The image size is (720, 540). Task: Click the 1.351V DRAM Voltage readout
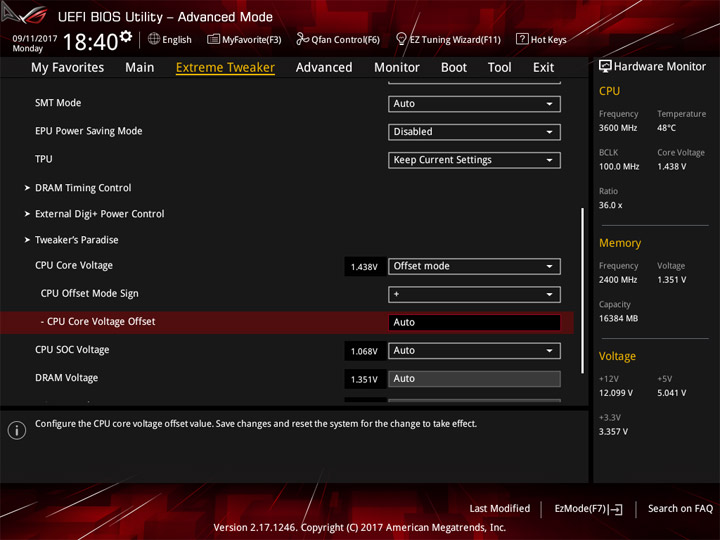(x=365, y=379)
